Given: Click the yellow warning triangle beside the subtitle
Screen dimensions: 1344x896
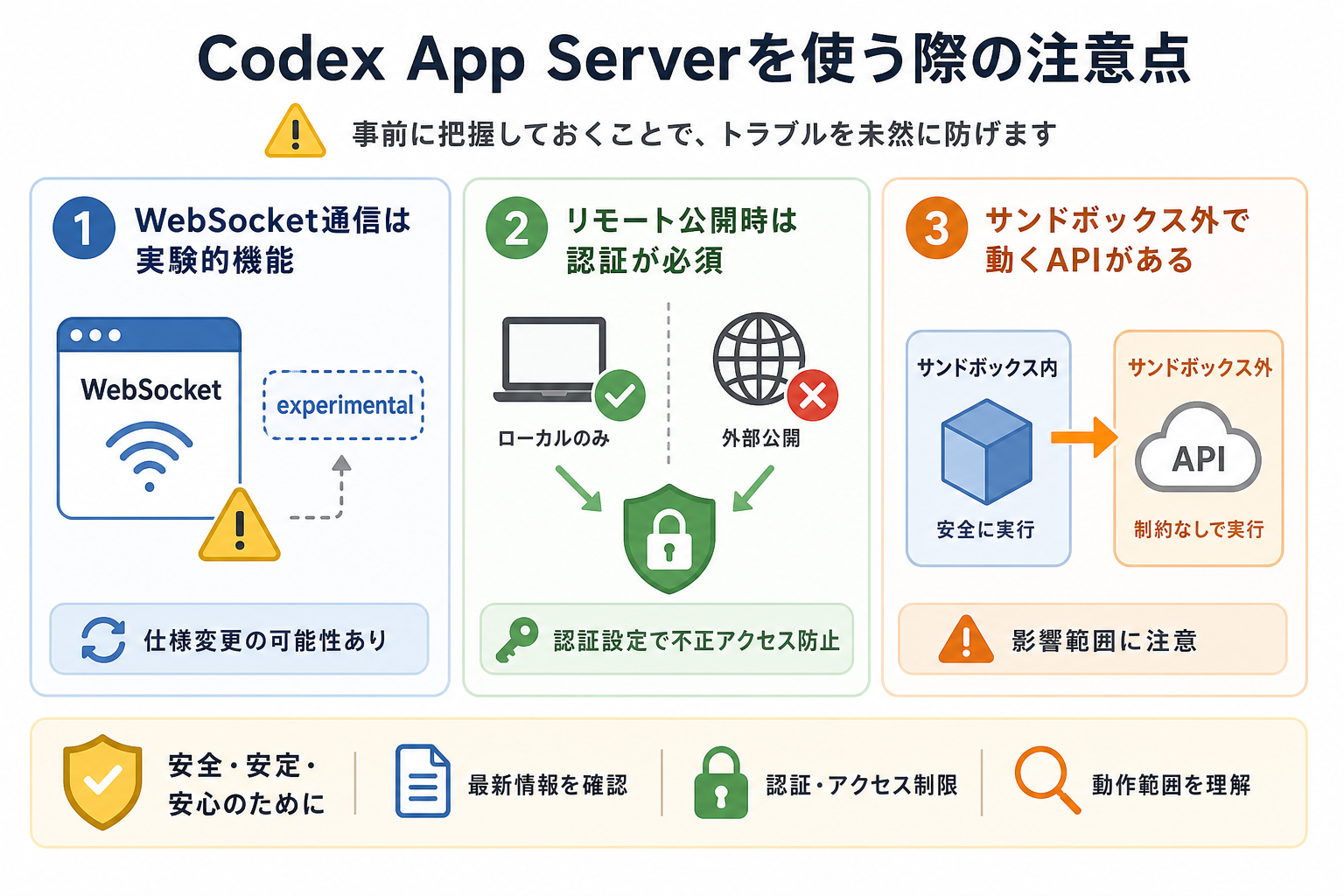Looking at the screenshot, I should click(x=296, y=131).
